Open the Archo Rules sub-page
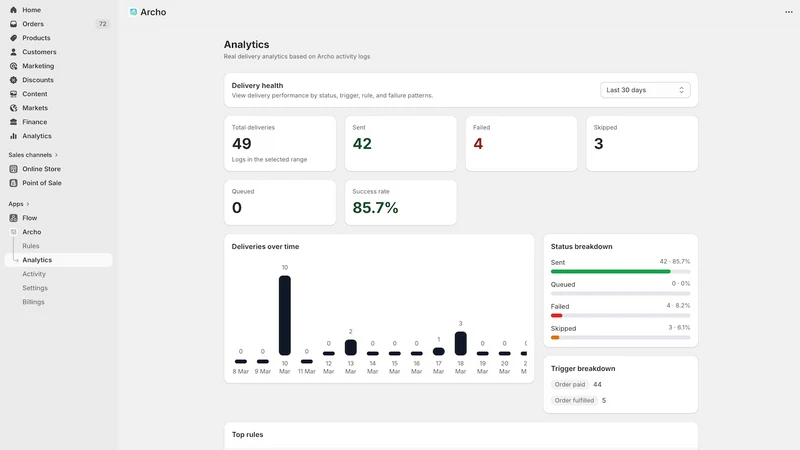 point(31,246)
